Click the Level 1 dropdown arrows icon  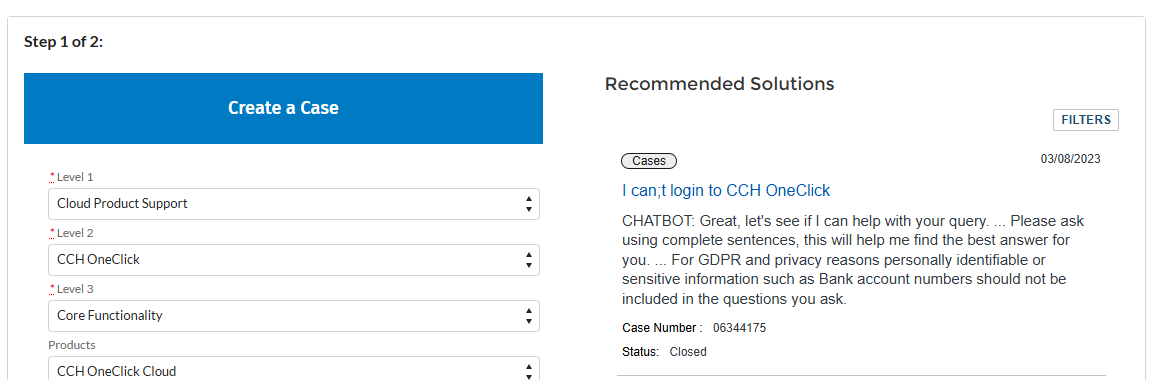coord(528,204)
